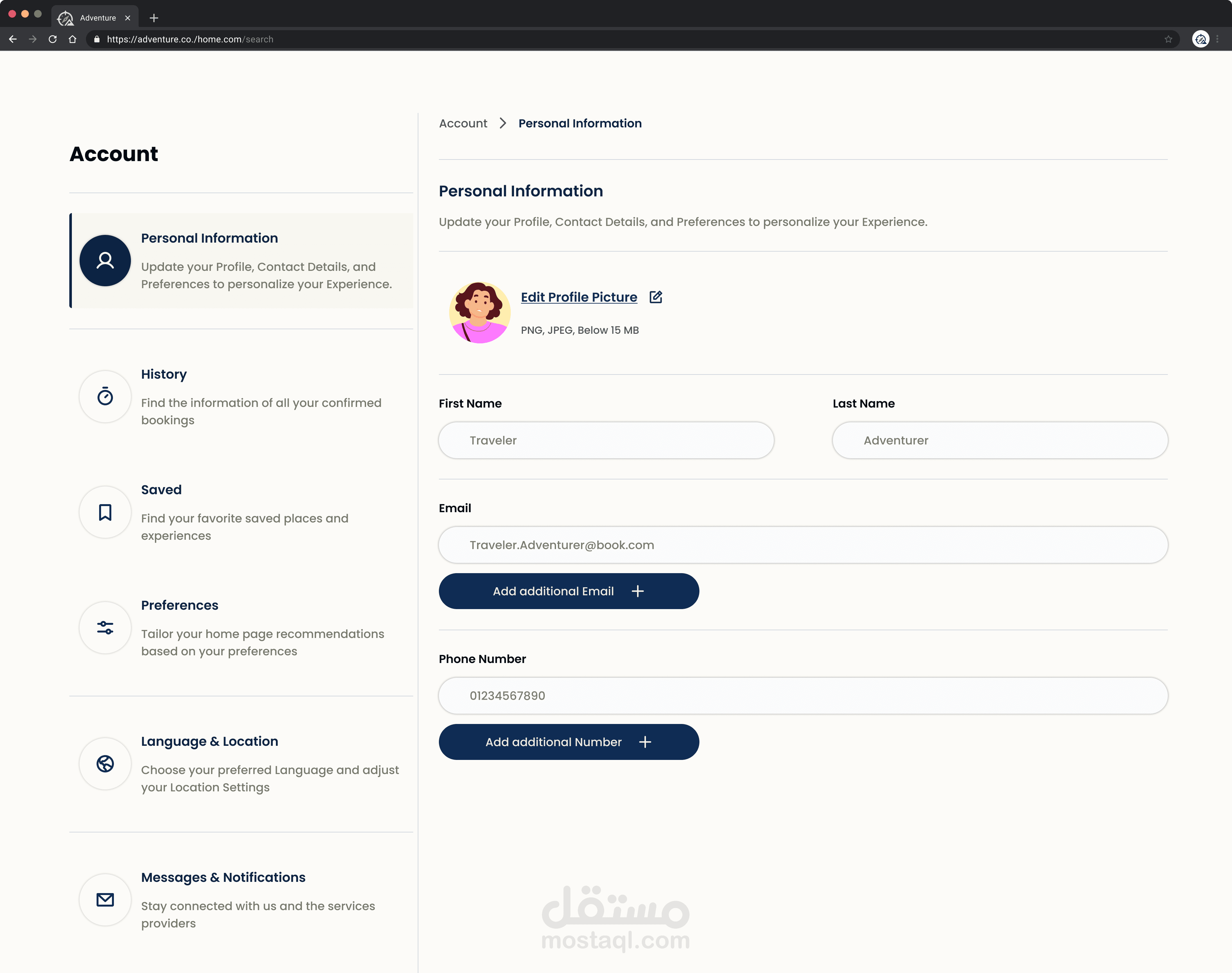Screen dimensions: 1232x973
Task: Click the Language & Location globe icon
Action: [105, 764]
